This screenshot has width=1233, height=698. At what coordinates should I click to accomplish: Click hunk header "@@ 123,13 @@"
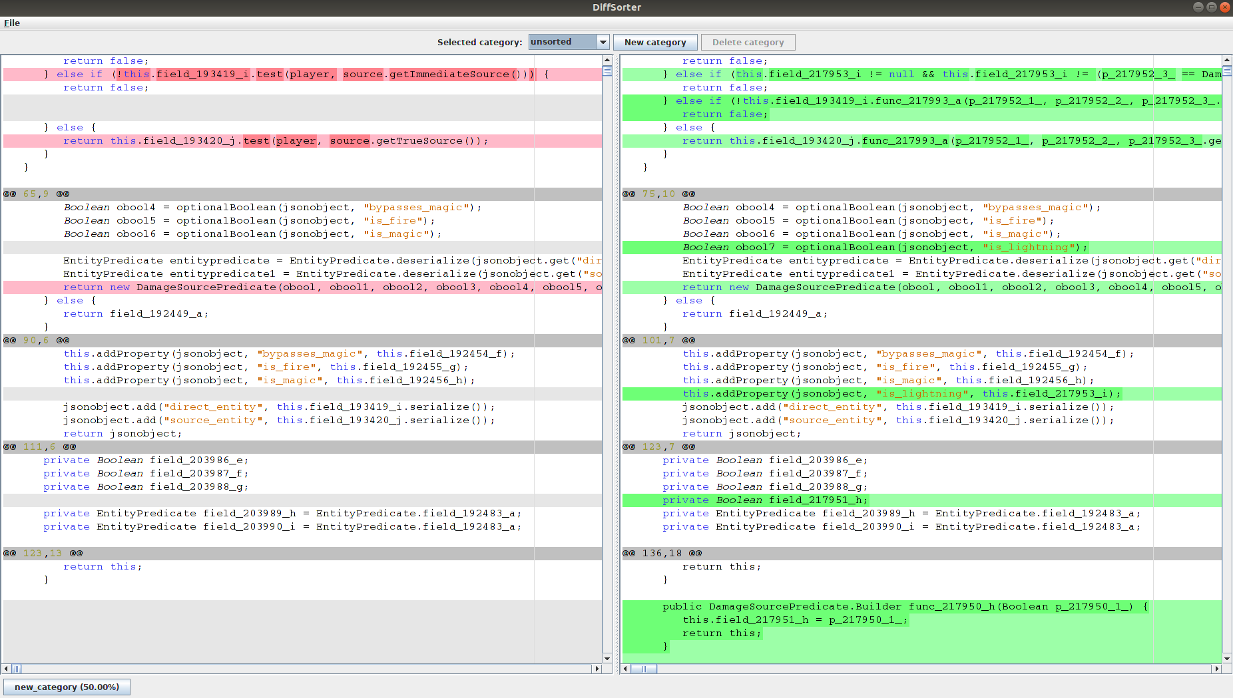tap(302, 553)
